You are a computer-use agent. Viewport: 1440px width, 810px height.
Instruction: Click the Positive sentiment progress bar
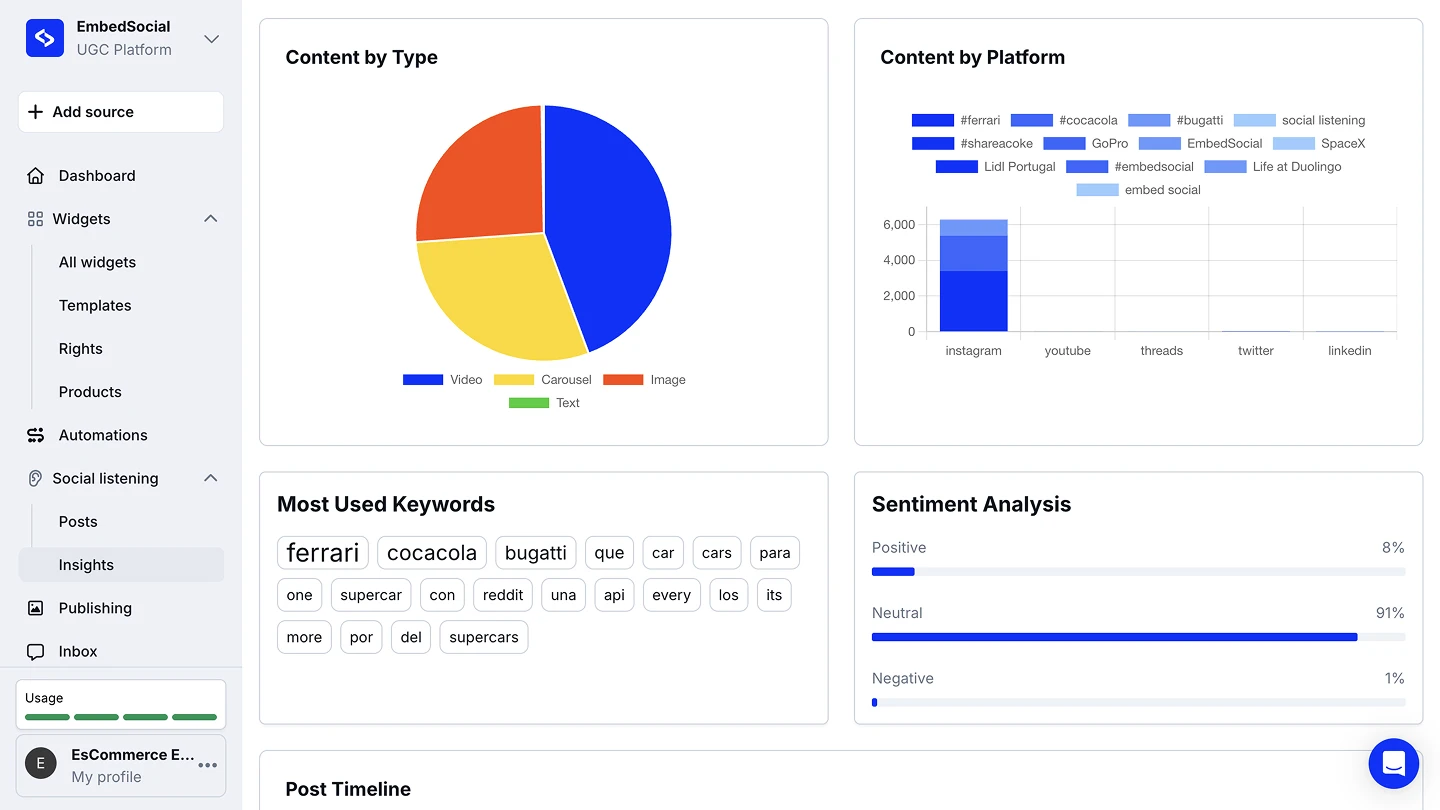click(1138, 572)
